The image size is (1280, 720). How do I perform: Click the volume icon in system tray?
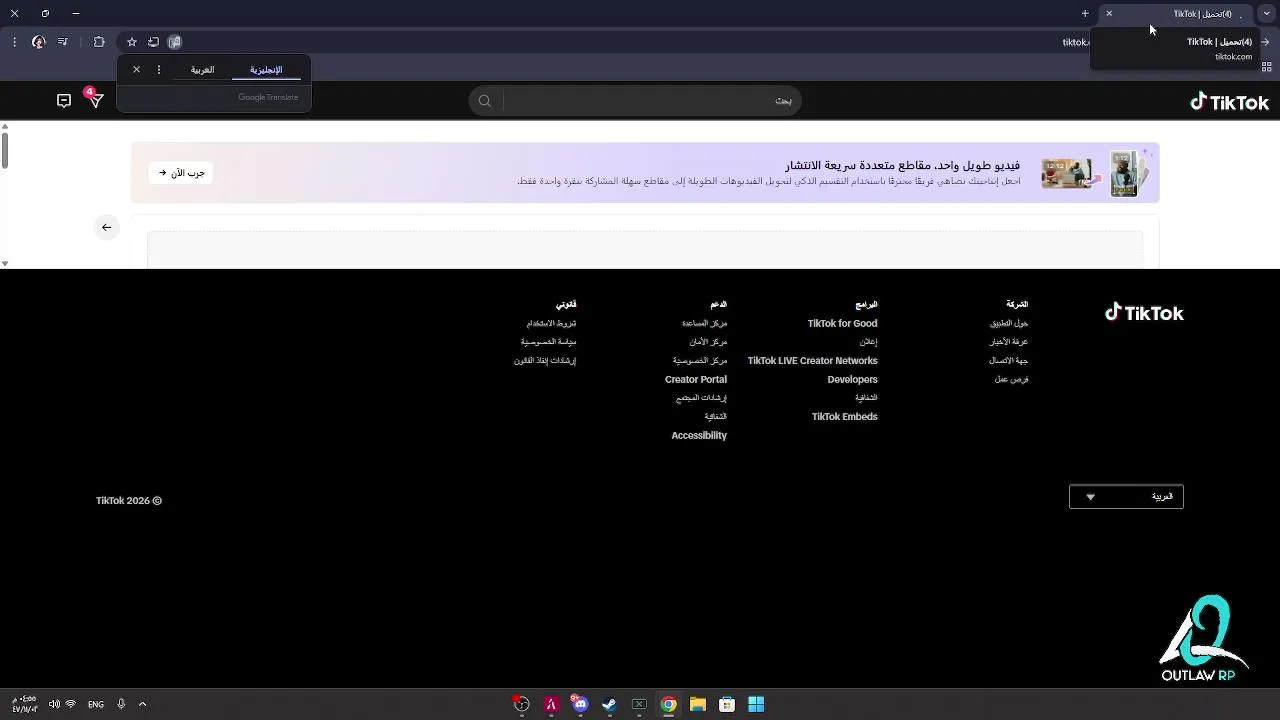pyautogui.click(x=54, y=704)
